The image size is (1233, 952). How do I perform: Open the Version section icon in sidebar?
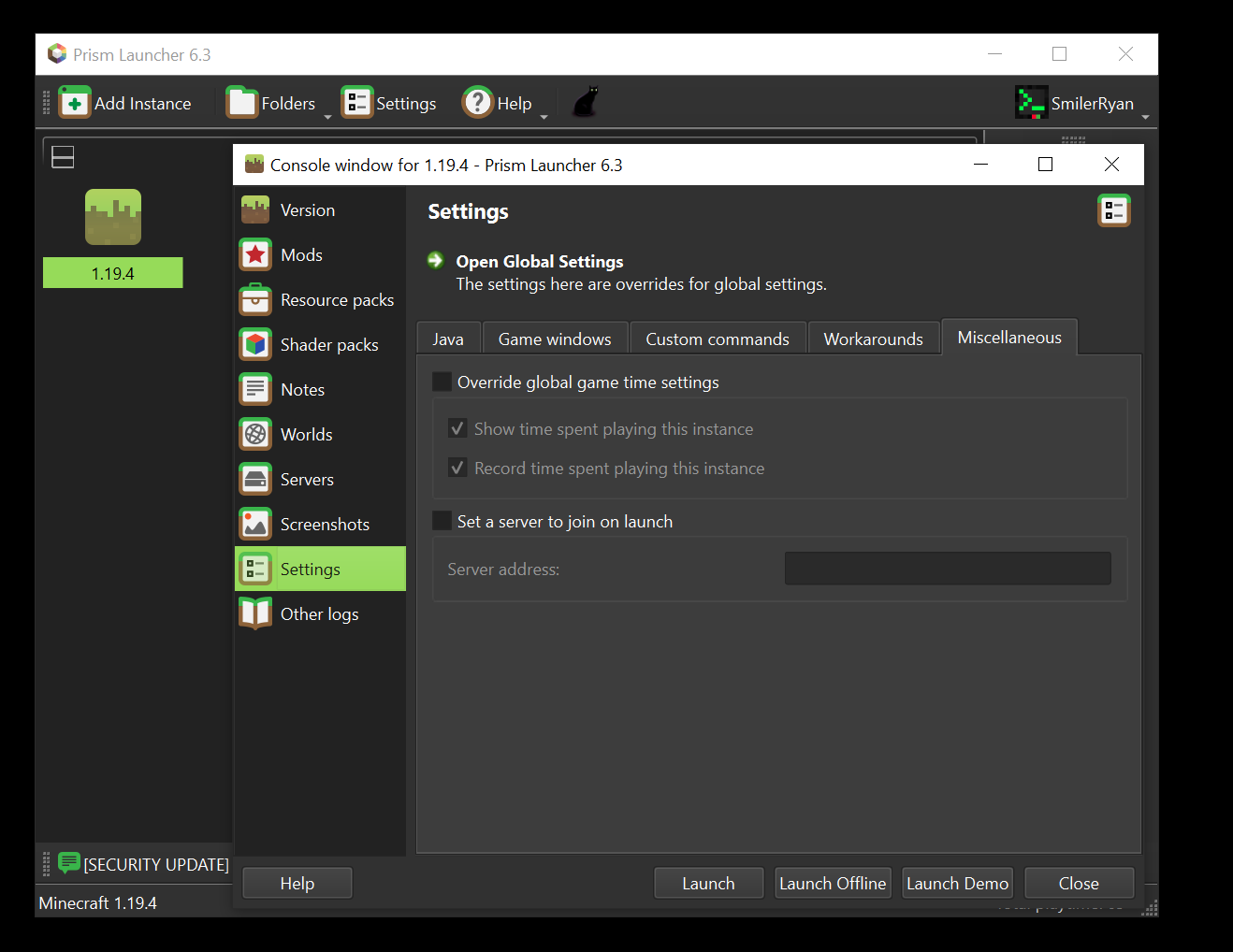point(254,209)
